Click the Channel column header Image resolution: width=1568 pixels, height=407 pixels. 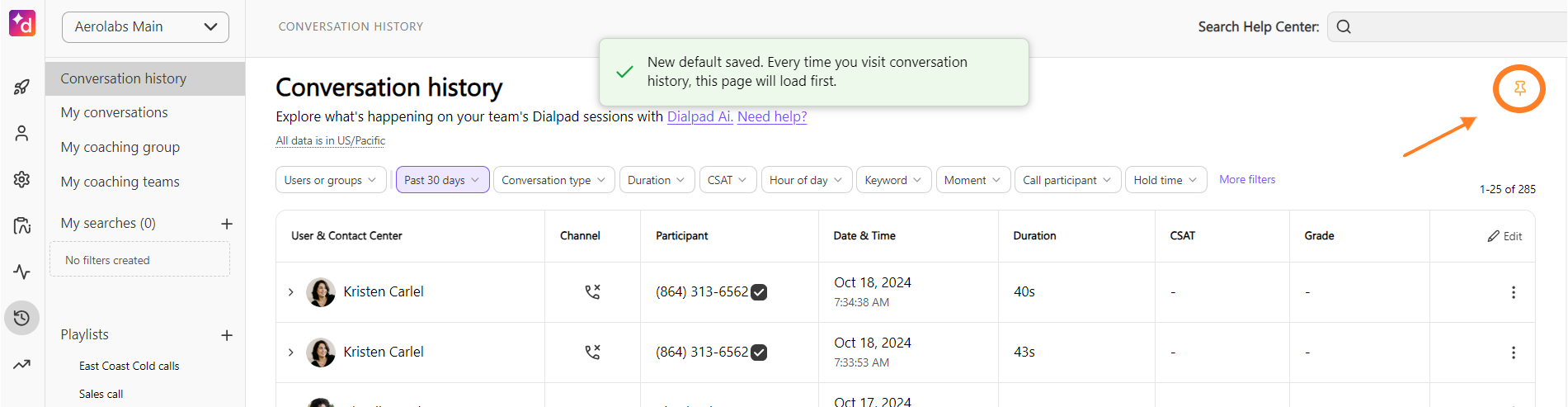pos(580,235)
